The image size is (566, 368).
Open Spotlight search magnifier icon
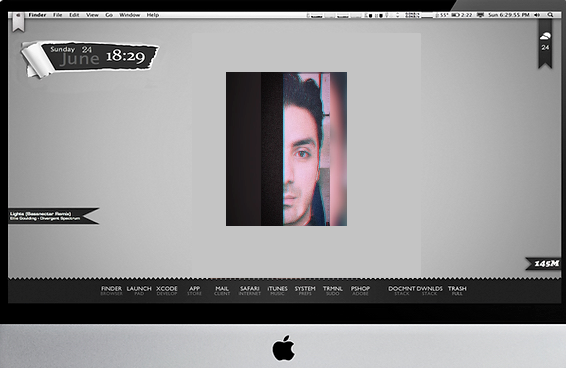(x=550, y=15)
